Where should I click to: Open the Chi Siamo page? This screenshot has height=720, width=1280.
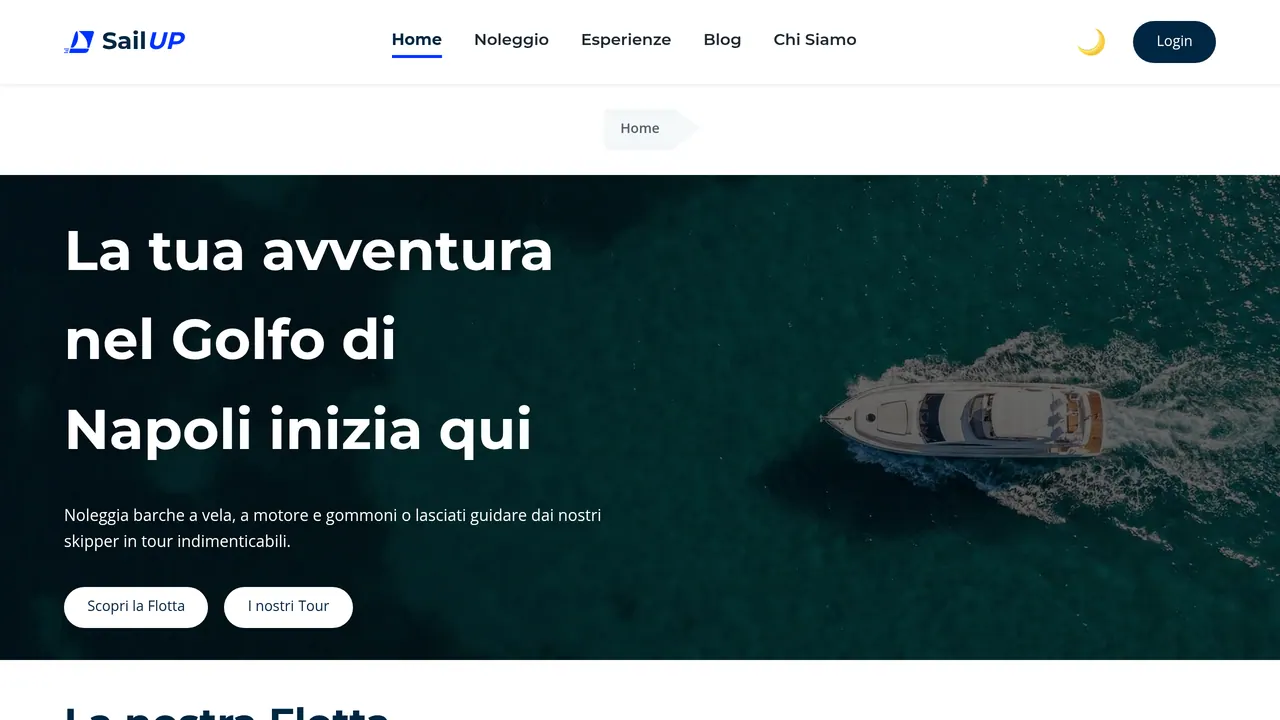[x=815, y=40]
